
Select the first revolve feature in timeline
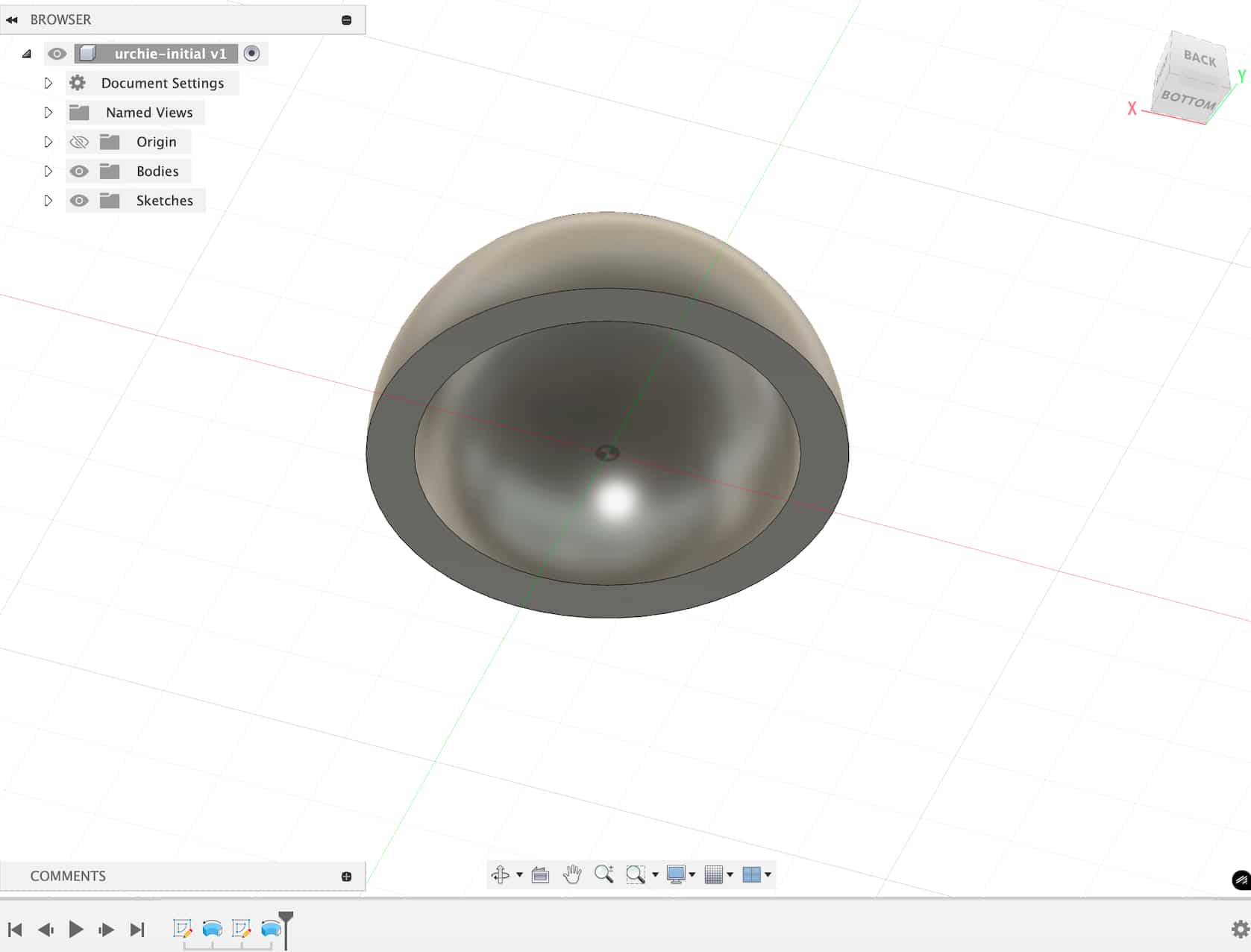(x=213, y=929)
